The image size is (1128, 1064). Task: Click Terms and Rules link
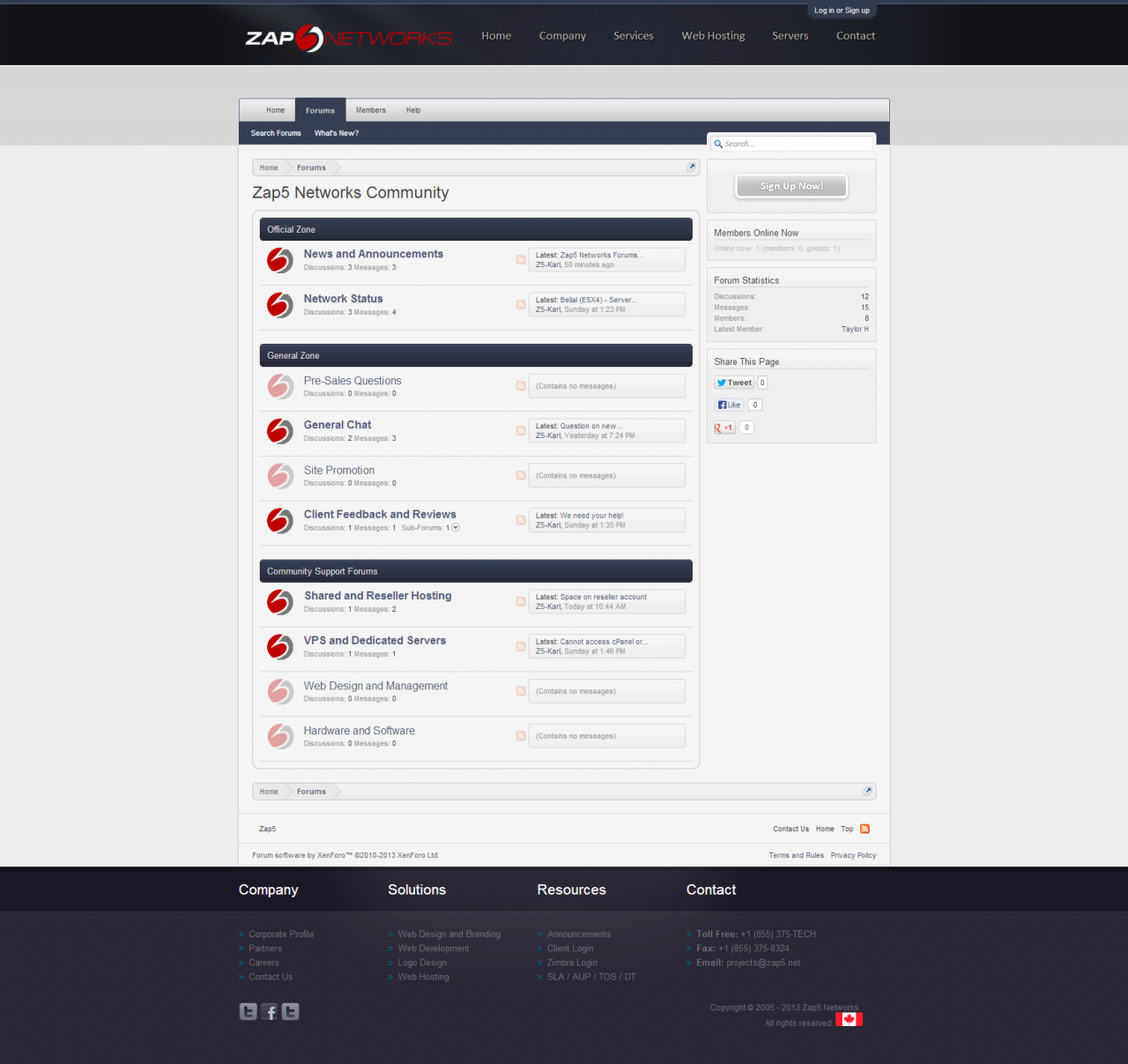click(796, 855)
